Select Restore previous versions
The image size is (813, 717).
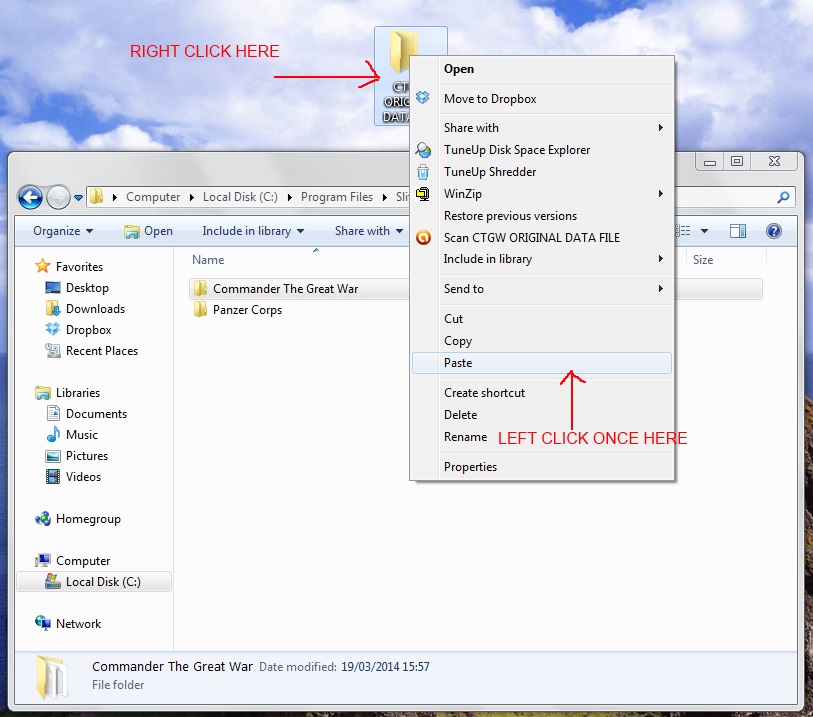(x=542, y=216)
